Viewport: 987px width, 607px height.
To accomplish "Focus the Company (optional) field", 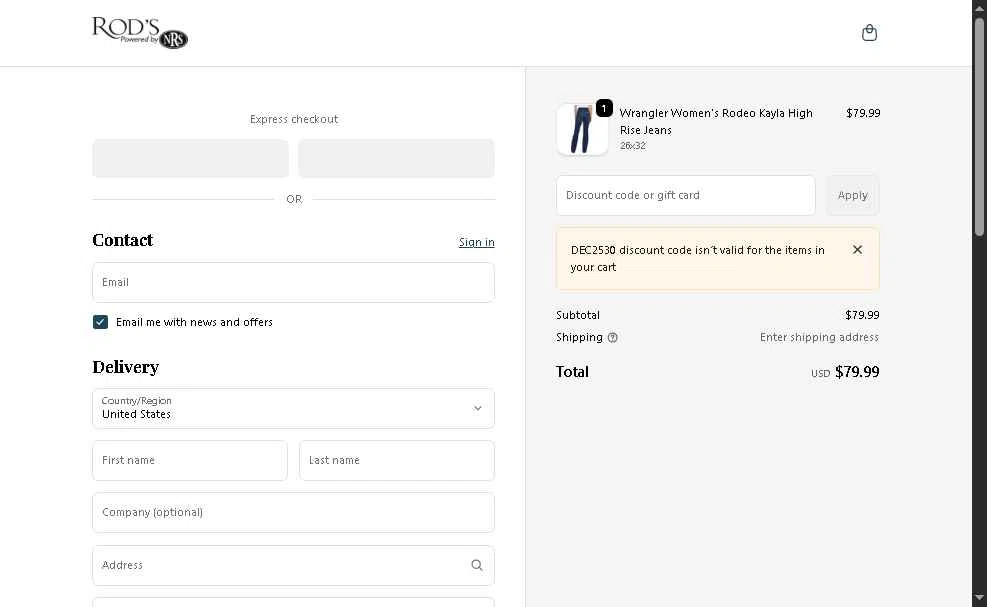I will [x=293, y=513].
